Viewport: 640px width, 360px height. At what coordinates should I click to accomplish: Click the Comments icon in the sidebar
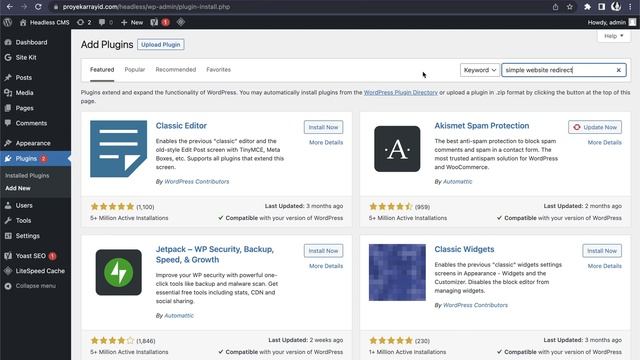coord(8,123)
